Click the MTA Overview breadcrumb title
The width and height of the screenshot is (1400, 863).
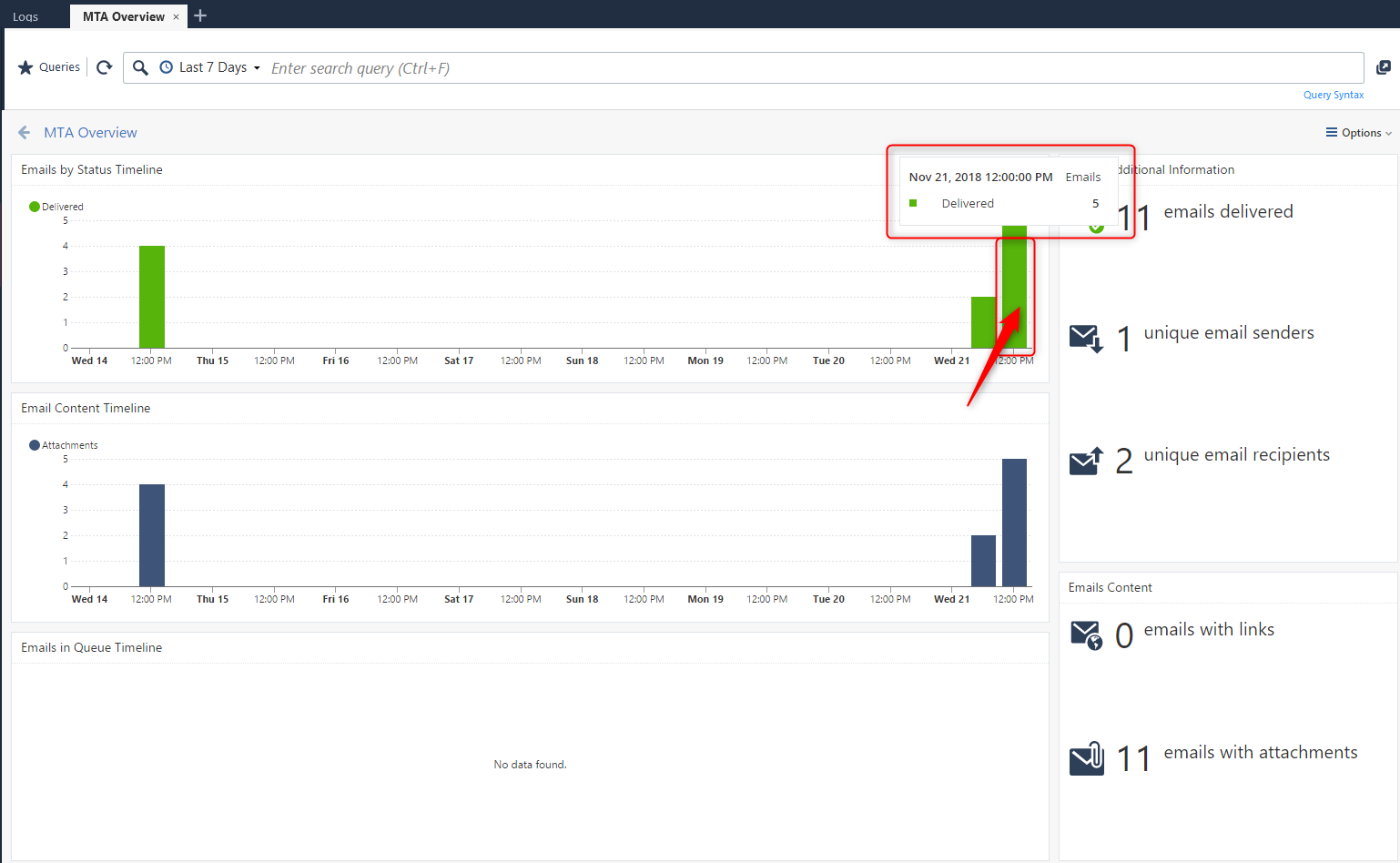click(90, 133)
